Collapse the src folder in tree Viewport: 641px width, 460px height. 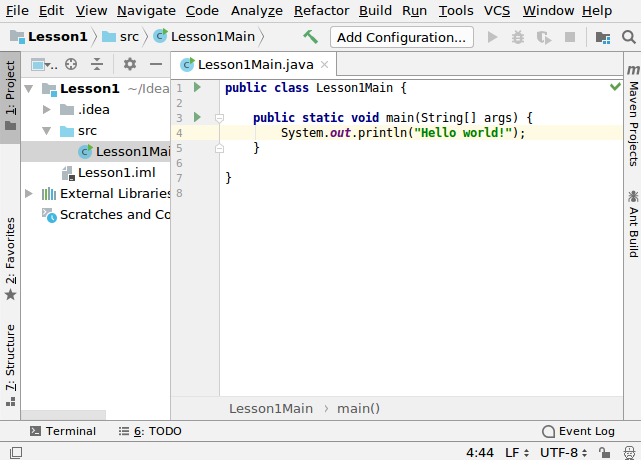click(46, 131)
